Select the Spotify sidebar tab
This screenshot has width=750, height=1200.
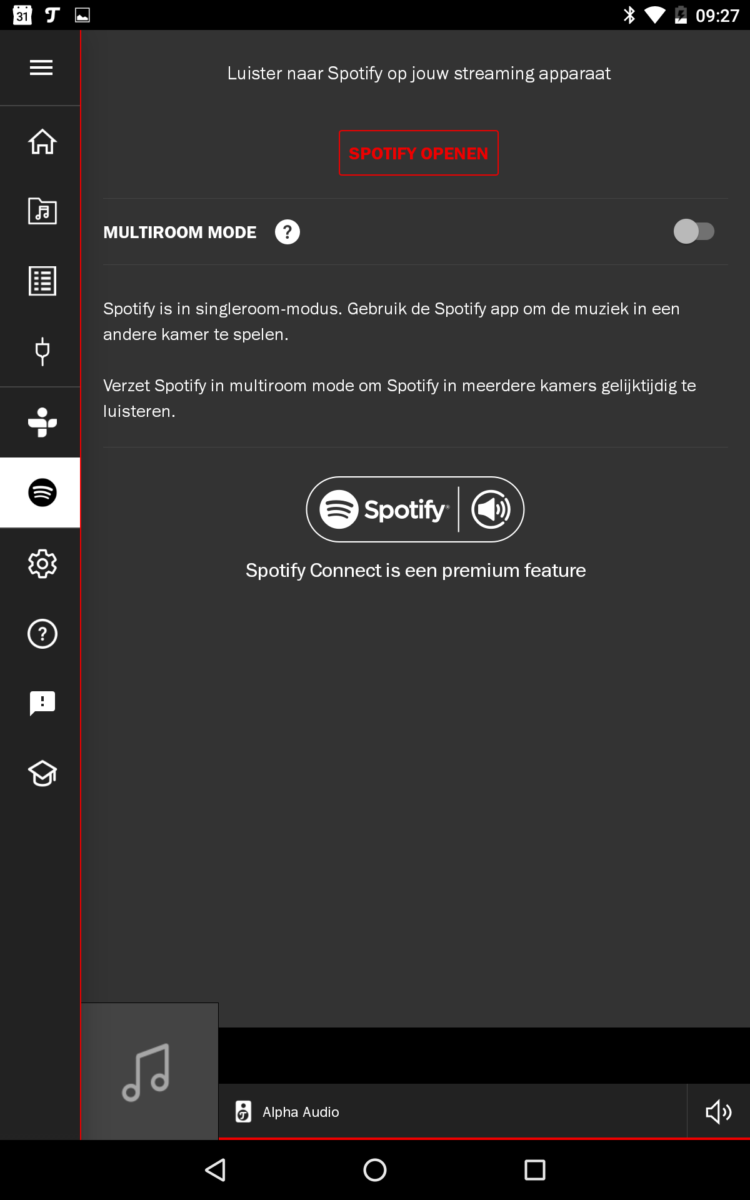tap(41, 492)
